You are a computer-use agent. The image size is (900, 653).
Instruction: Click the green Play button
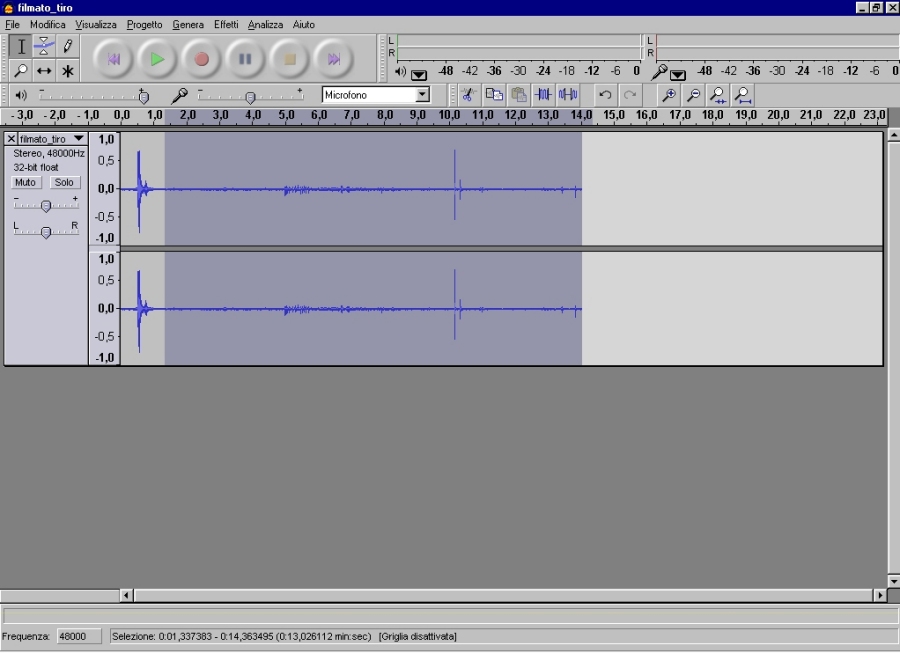[157, 59]
